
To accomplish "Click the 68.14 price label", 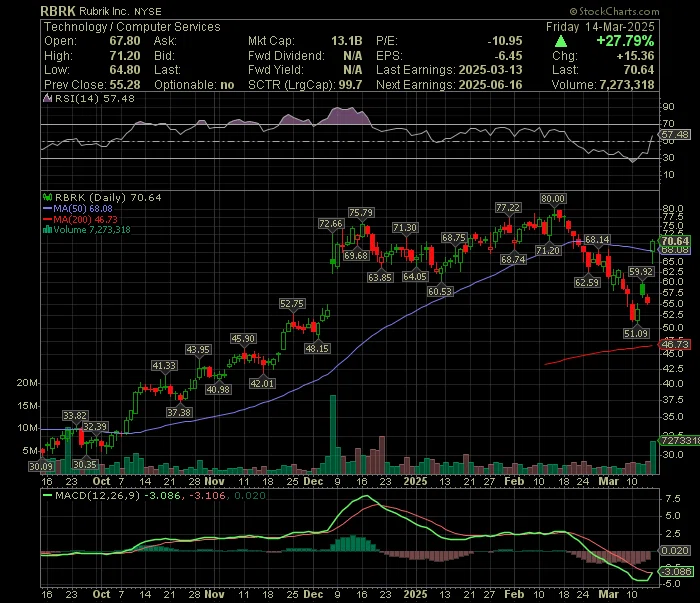I will [x=597, y=240].
